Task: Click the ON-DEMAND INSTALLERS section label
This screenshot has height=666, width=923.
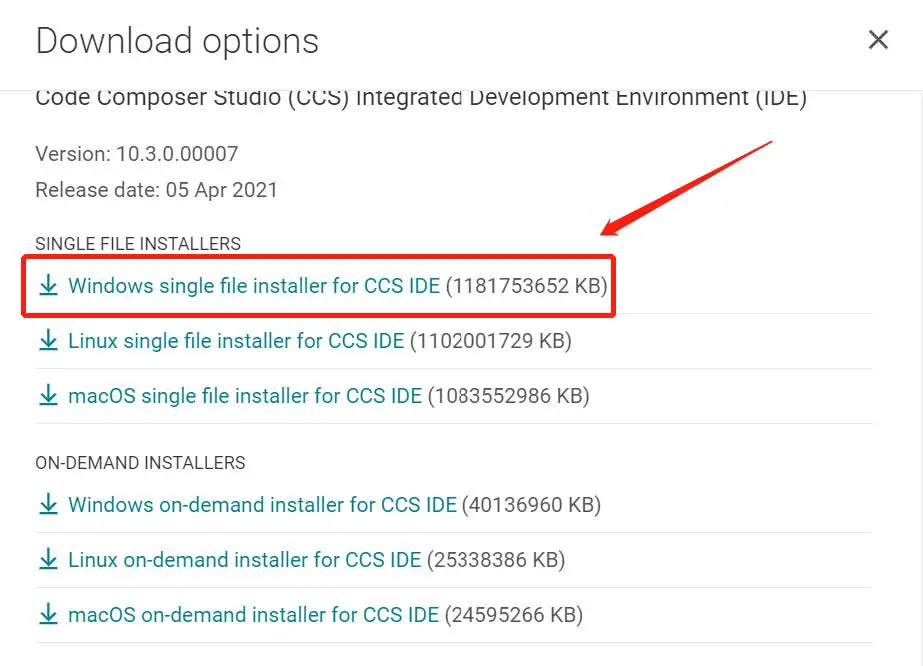Action: click(x=140, y=463)
